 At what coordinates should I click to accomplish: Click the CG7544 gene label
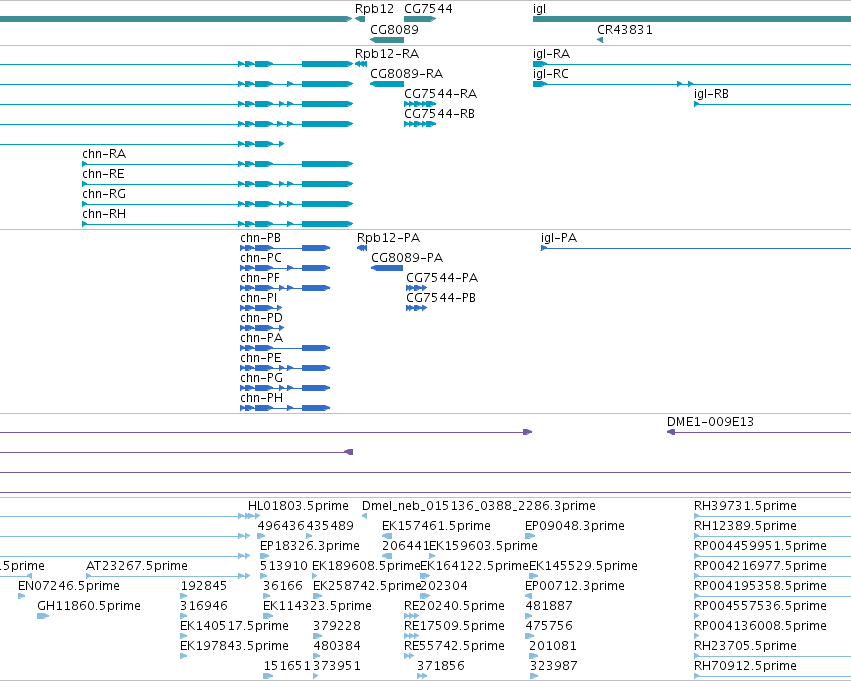click(428, 9)
